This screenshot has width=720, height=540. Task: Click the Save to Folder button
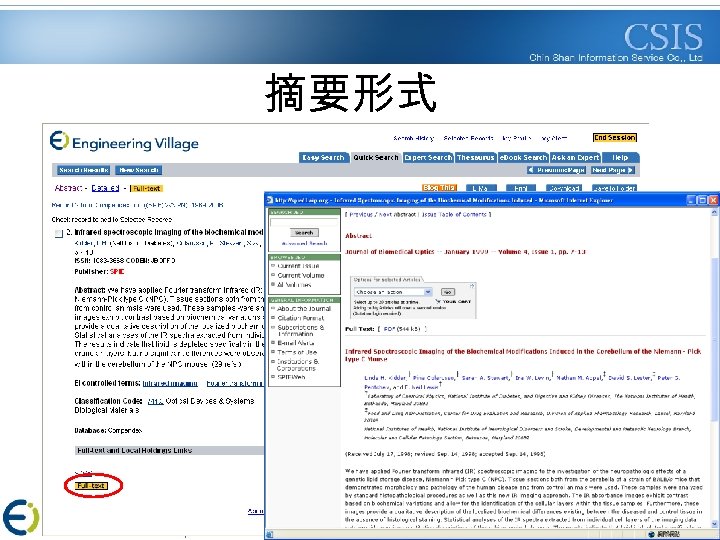click(x=614, y=188)
